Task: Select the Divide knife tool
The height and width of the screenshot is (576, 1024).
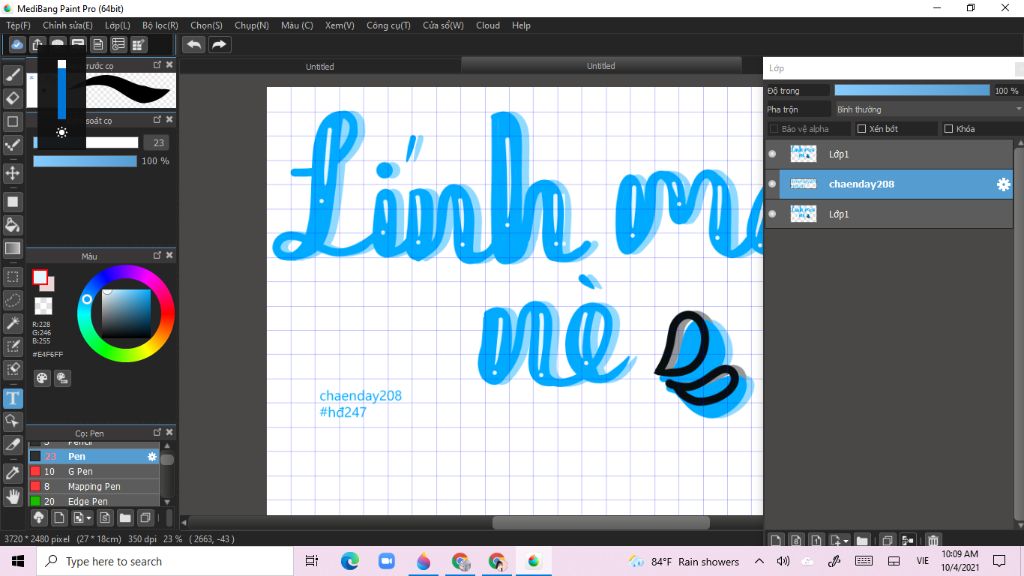Action: point(12,445)
